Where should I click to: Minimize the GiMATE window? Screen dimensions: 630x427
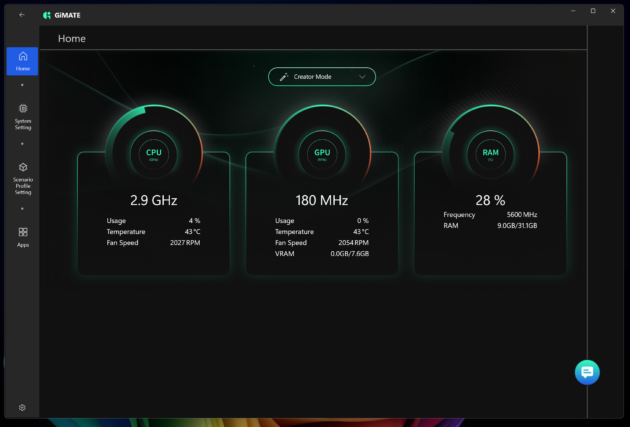(573, 11)
